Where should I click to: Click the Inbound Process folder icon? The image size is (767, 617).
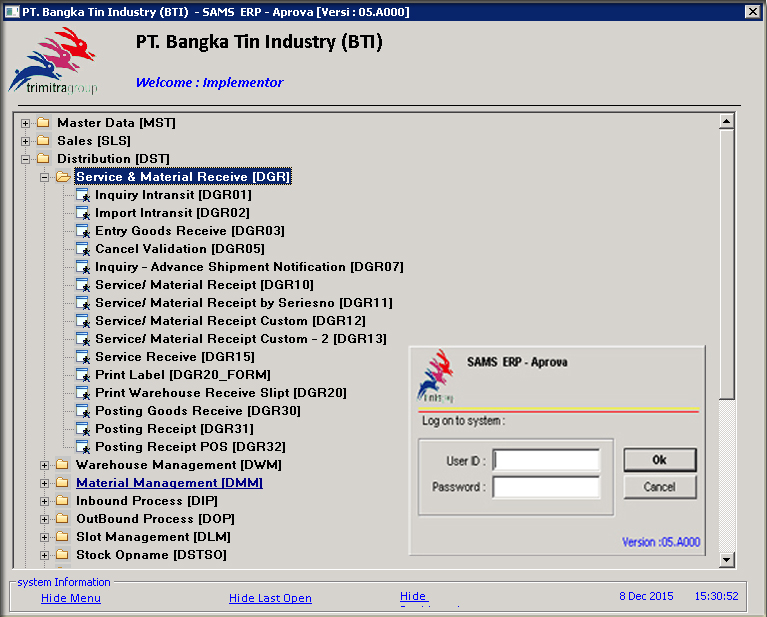[x=62, y=501]
